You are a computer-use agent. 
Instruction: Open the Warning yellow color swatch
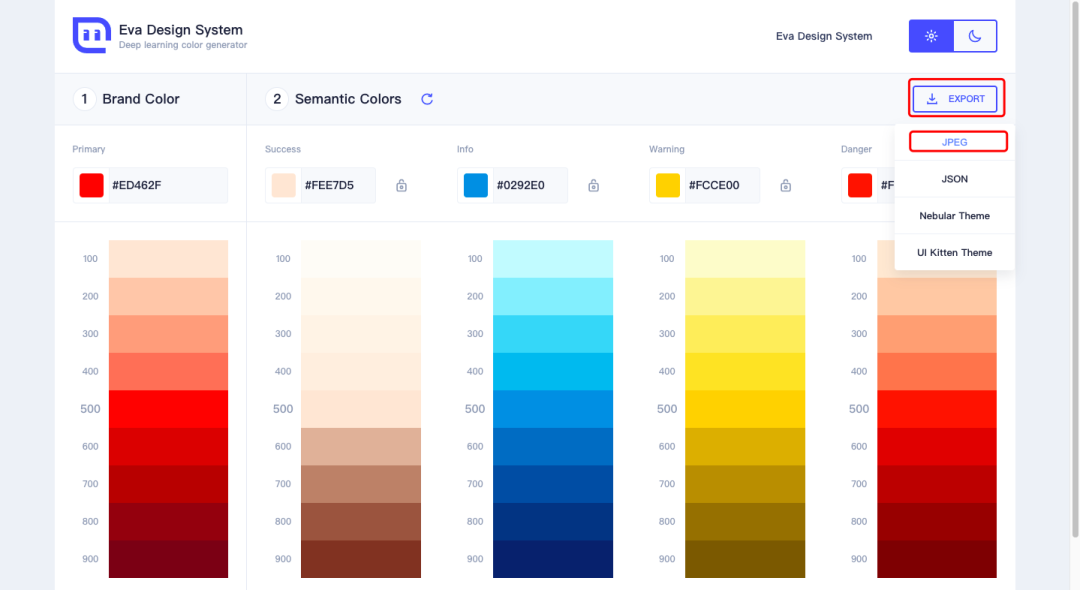[668, 185]
